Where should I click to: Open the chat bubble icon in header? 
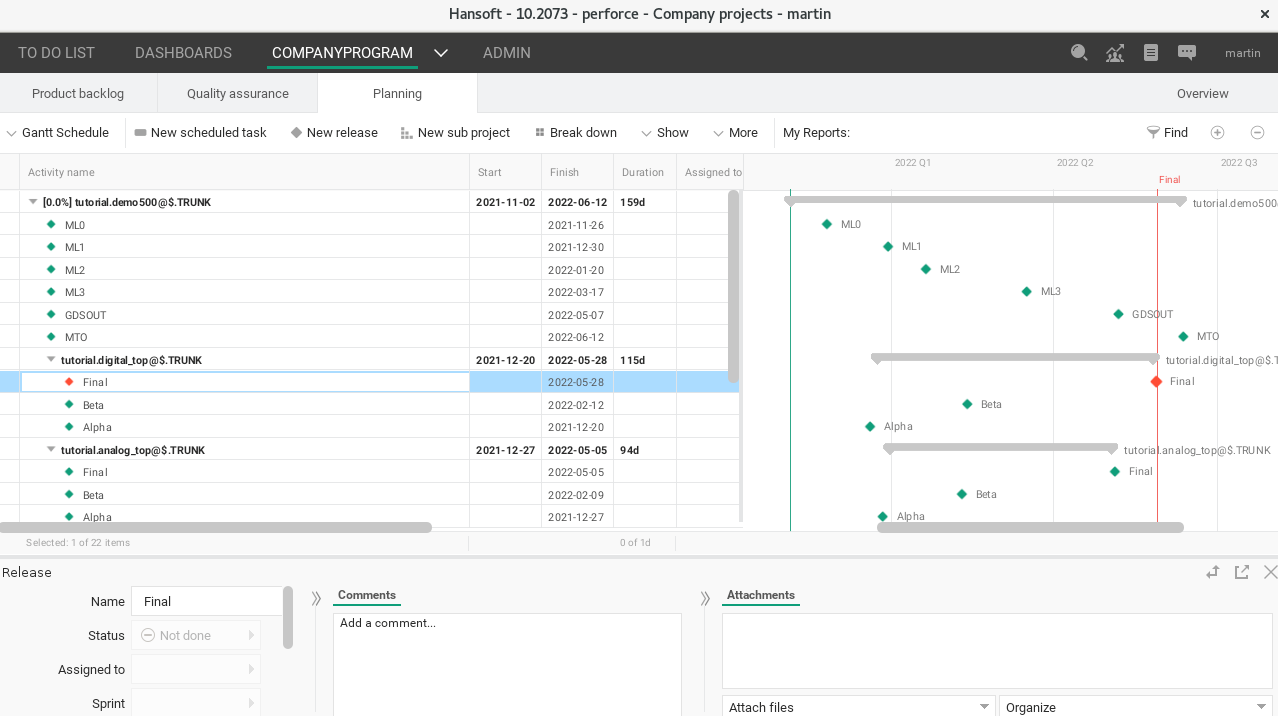coord(1187,53)
